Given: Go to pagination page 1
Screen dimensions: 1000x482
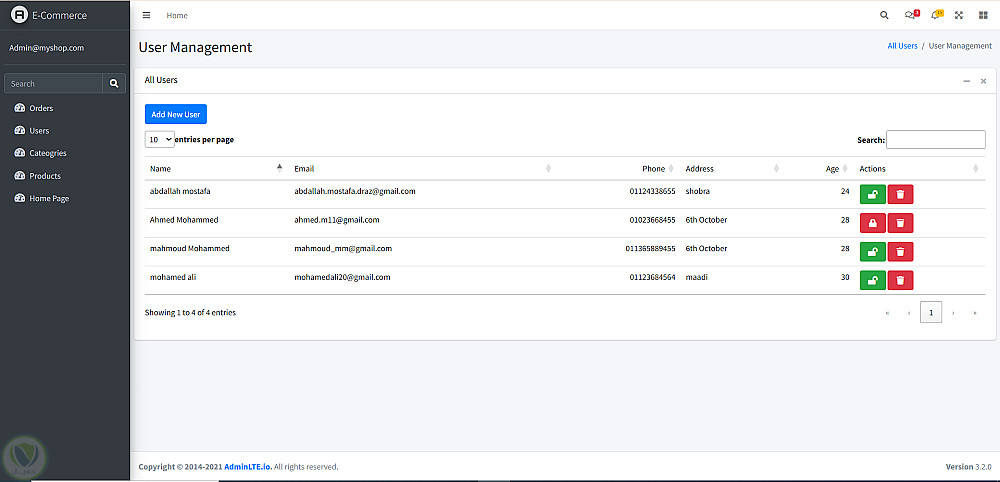Looking at the screenshot, I should click(x=931, y=312).
